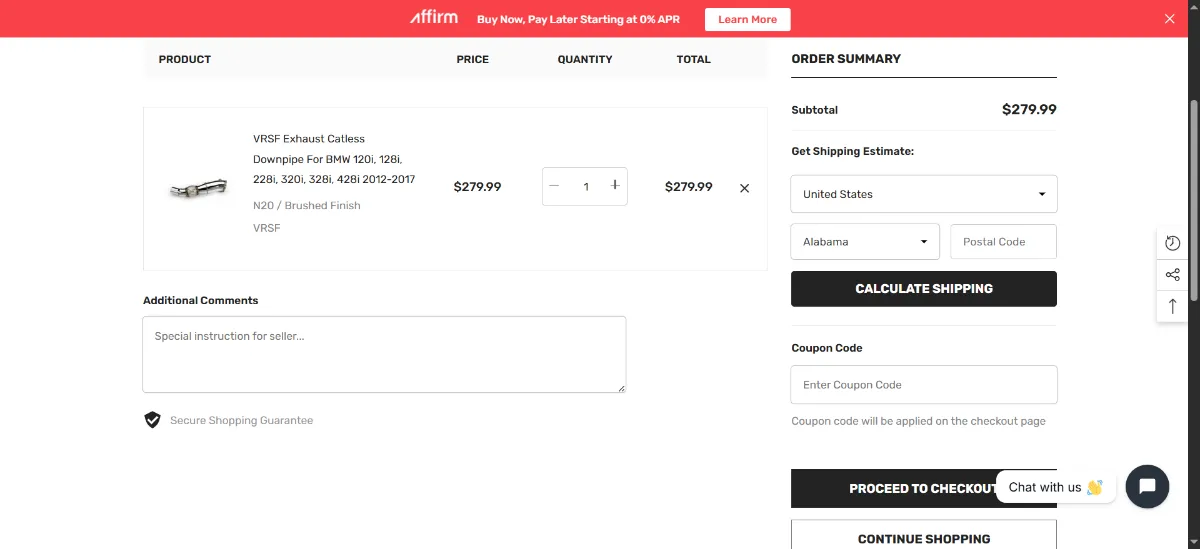Click the share icon in side toolbar
This screenshot has width=1200, height=549.
pyautogui.click(x=1173, y=275)
